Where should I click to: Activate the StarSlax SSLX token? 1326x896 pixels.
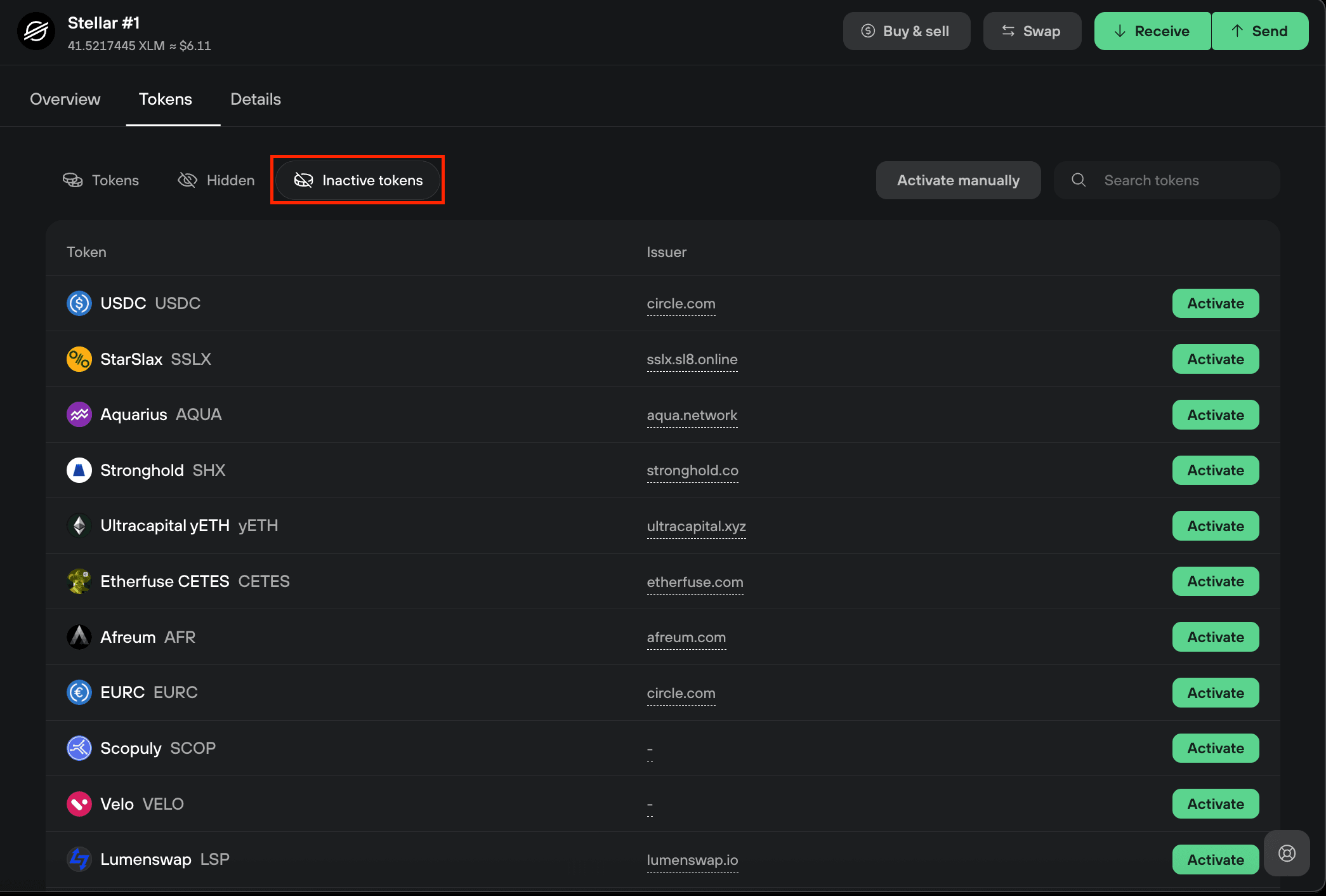pyautogui.click(x=1216, y=359)
